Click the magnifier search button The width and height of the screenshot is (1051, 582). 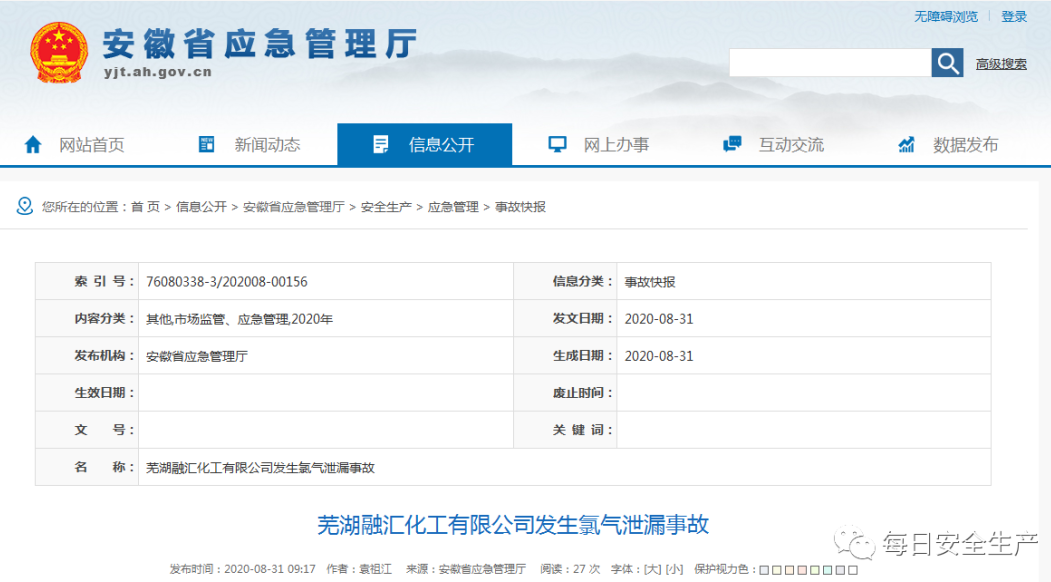click(x=947, y=63)
